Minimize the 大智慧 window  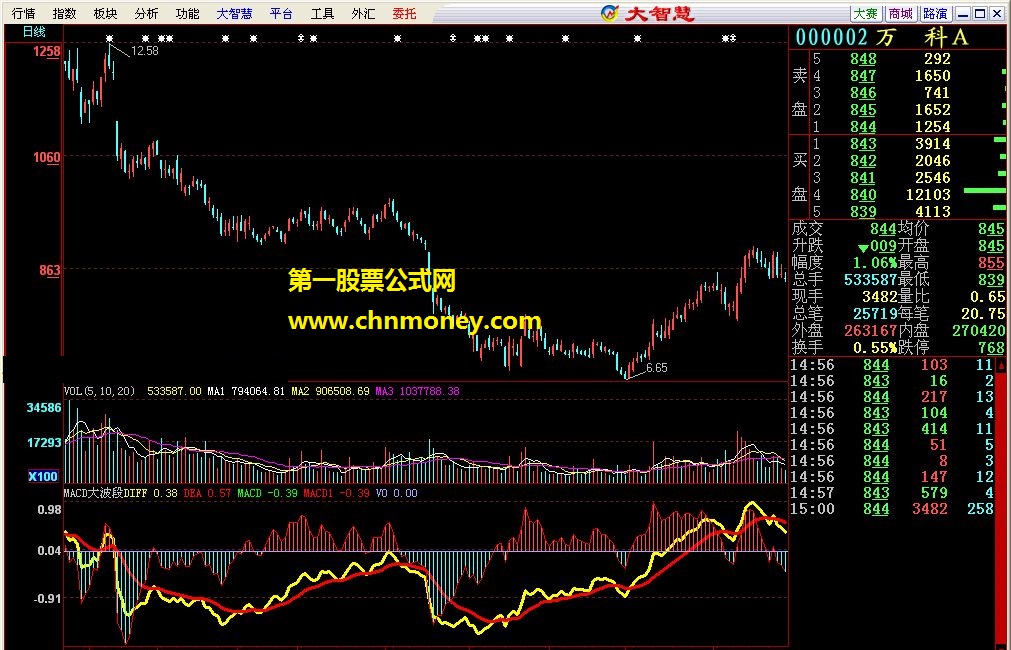[x=963, y=13]
